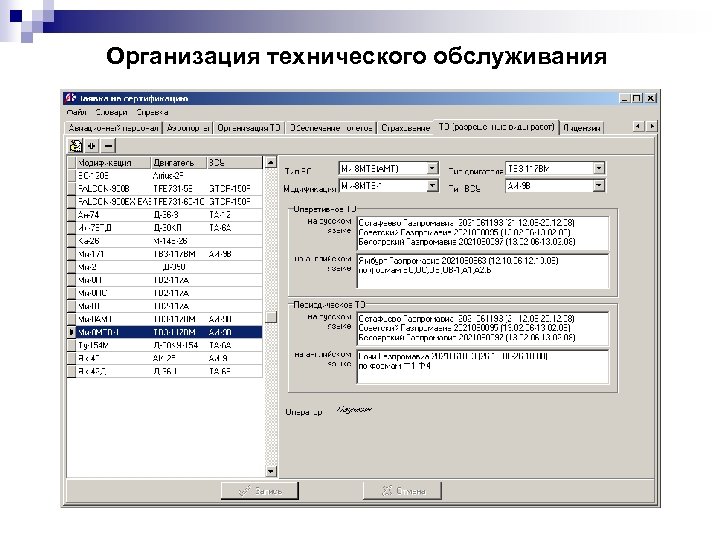Screen dimensions: 720x540
Task: Expand the Тип ВСУ dropdown
Action: (599, 186)
